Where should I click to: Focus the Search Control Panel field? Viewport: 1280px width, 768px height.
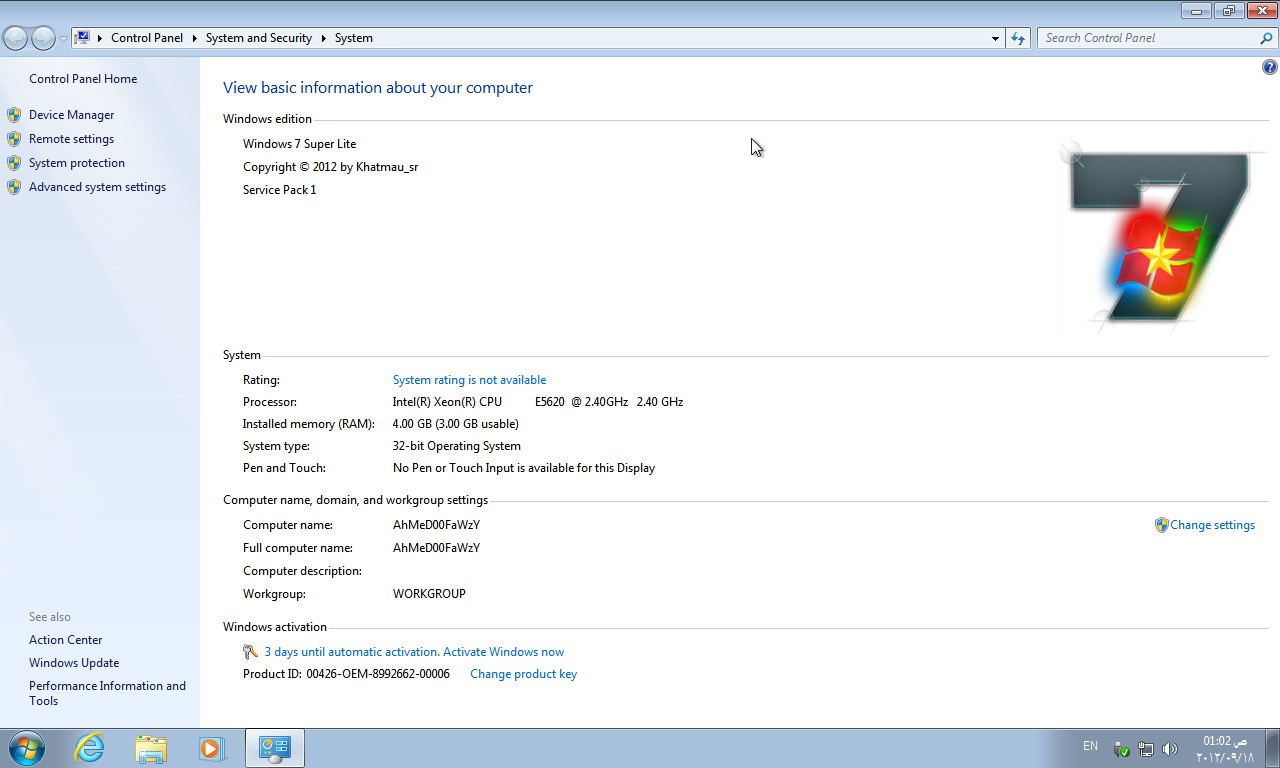point(1148,38)
